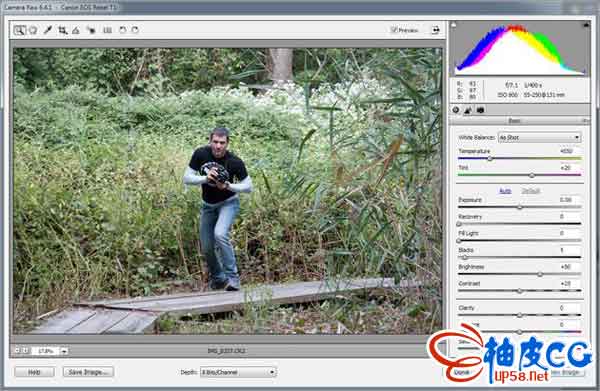
Task: Open the zoom level dropdown arrow
Action: (64, 350)
